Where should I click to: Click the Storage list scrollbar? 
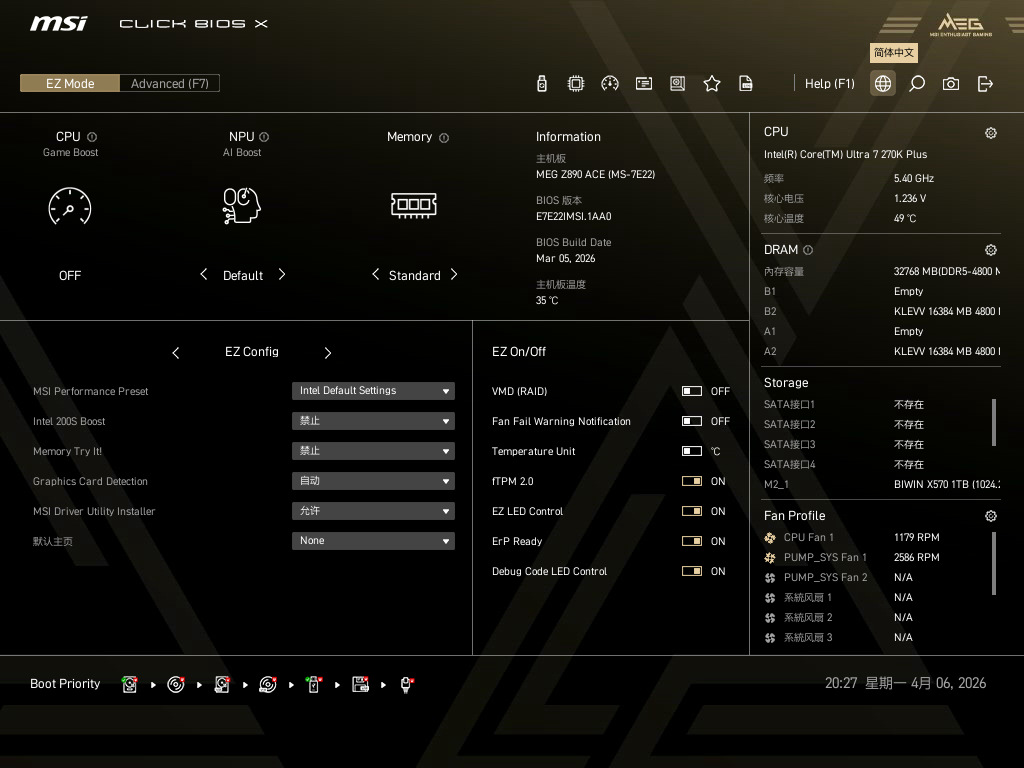tap(994, 423)
